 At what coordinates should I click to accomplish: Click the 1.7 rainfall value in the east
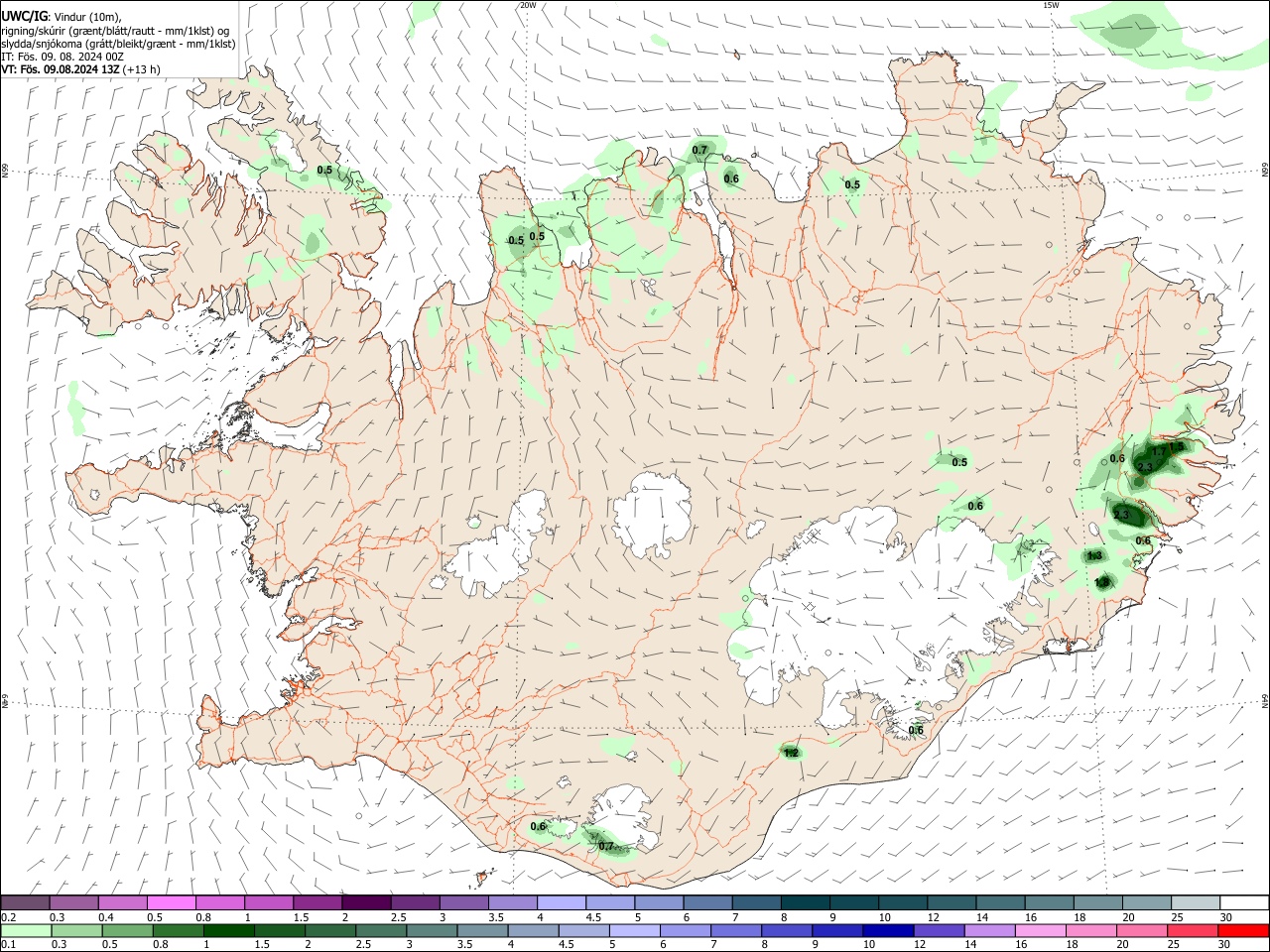(1158, 451)
